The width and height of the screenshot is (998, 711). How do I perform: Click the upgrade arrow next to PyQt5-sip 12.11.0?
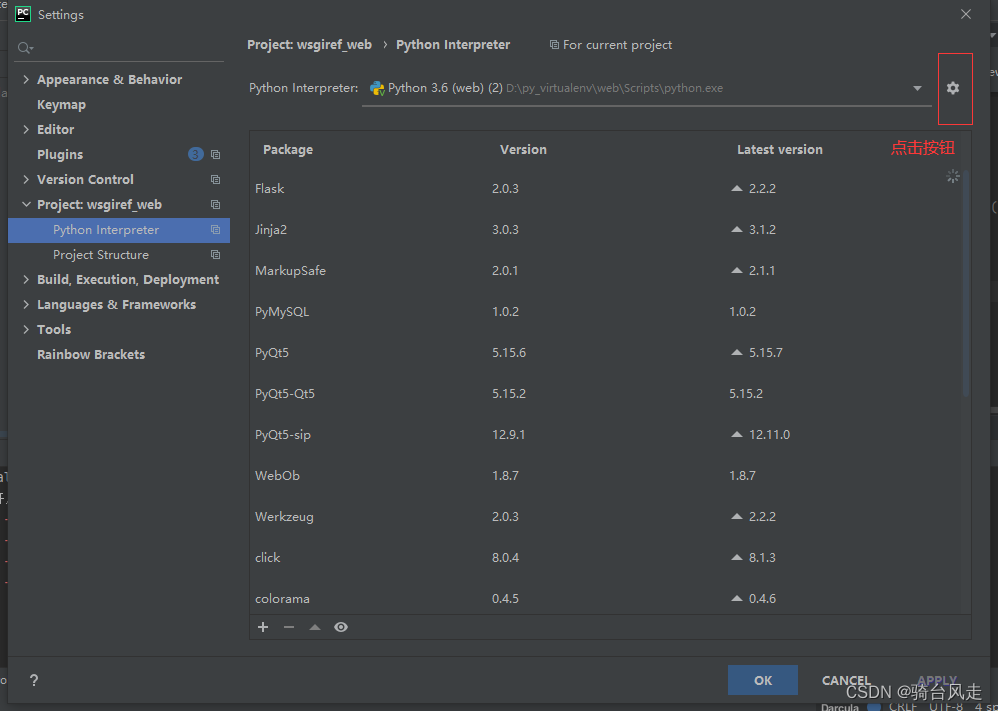pyautogui.click(x=737, y=434)
